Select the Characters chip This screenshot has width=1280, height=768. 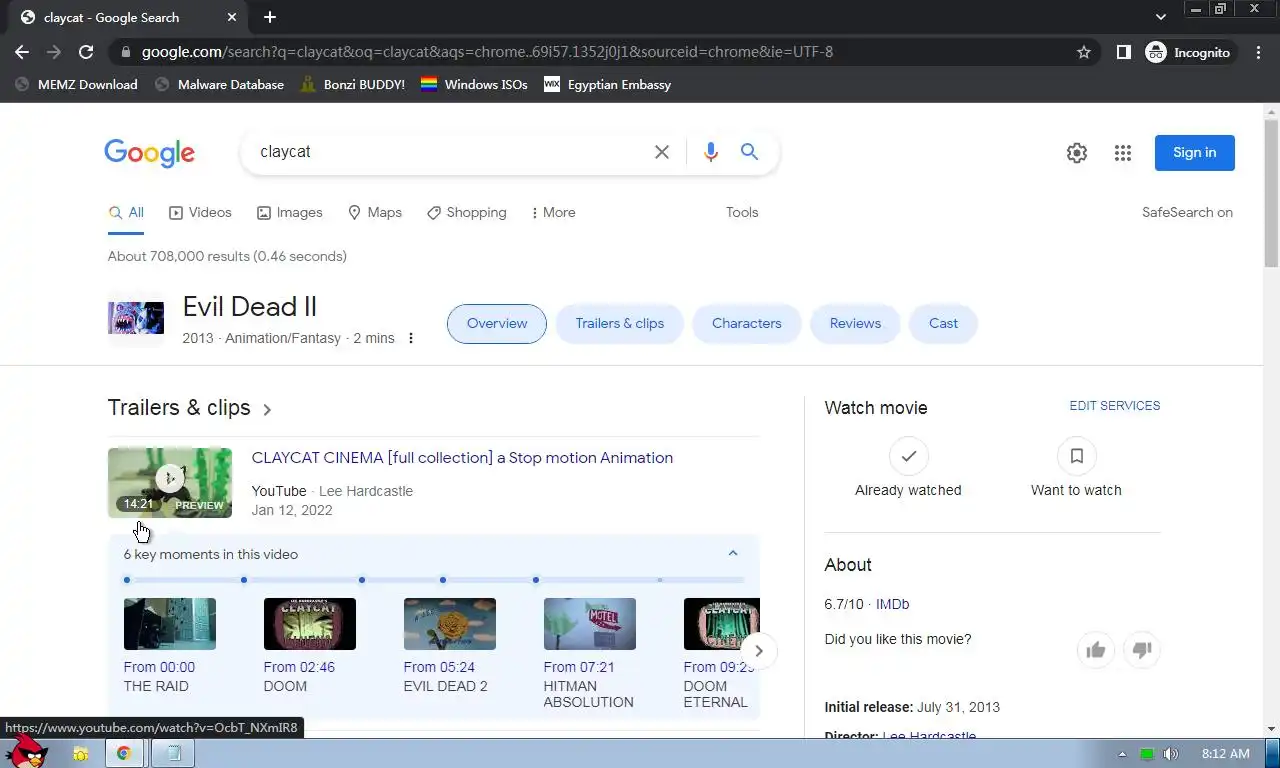pos(747,324)
